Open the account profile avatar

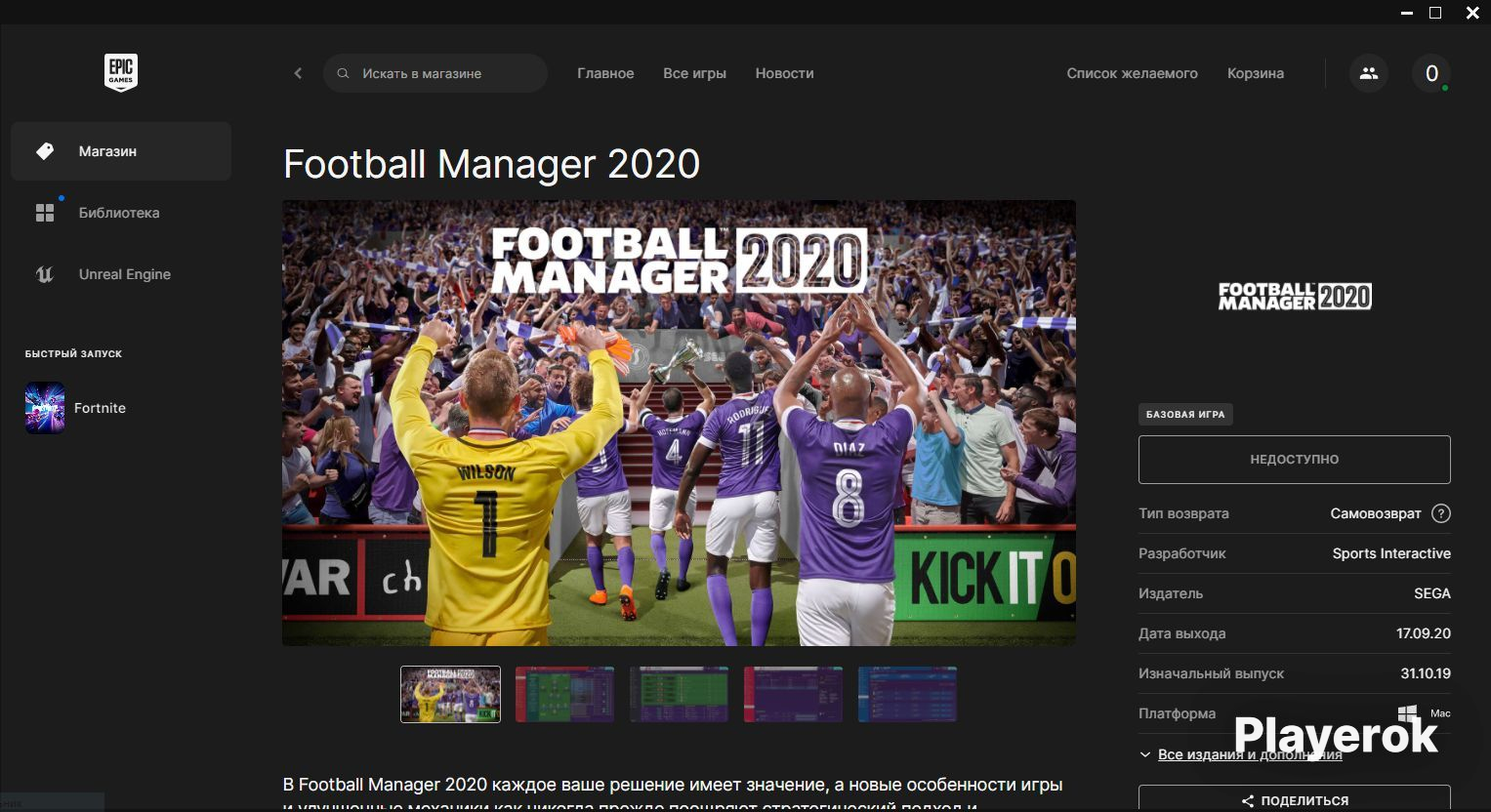click(1431, 73)
